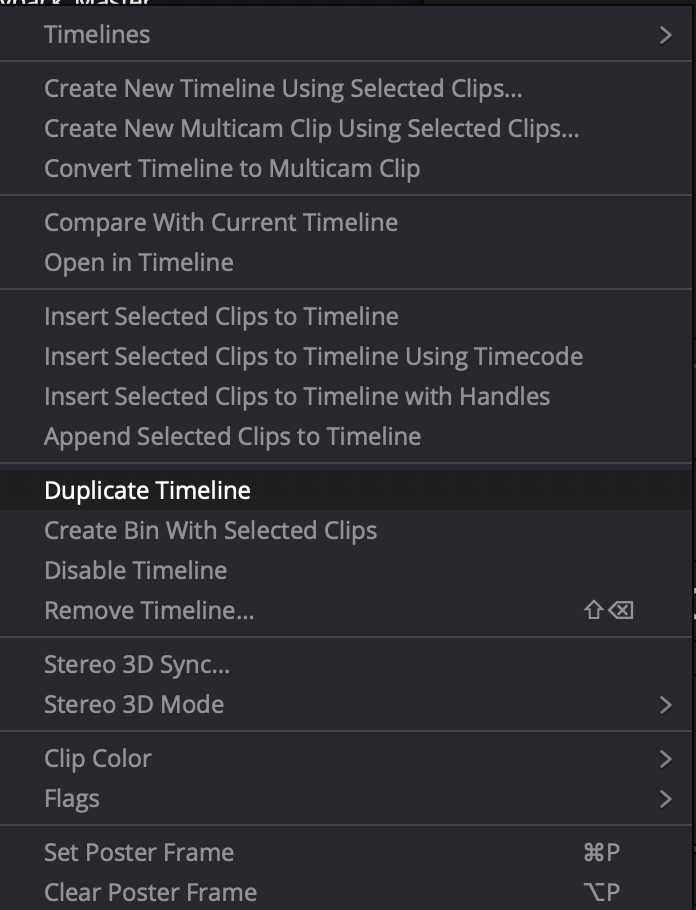Choose Create New Timeline Using Selected Clips
Screen dimensions: 696x910
(x=346, y=89)
